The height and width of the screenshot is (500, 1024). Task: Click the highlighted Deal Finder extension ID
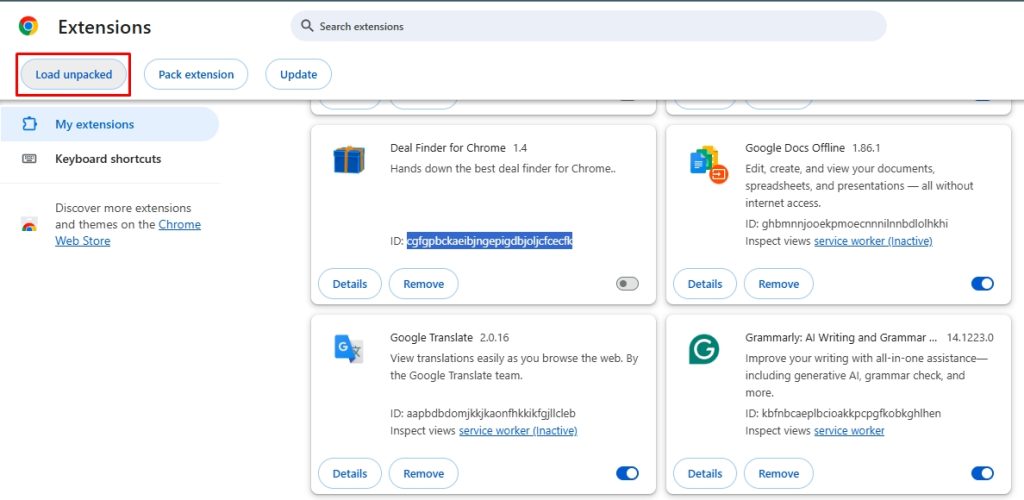click(x=489, y=241)
